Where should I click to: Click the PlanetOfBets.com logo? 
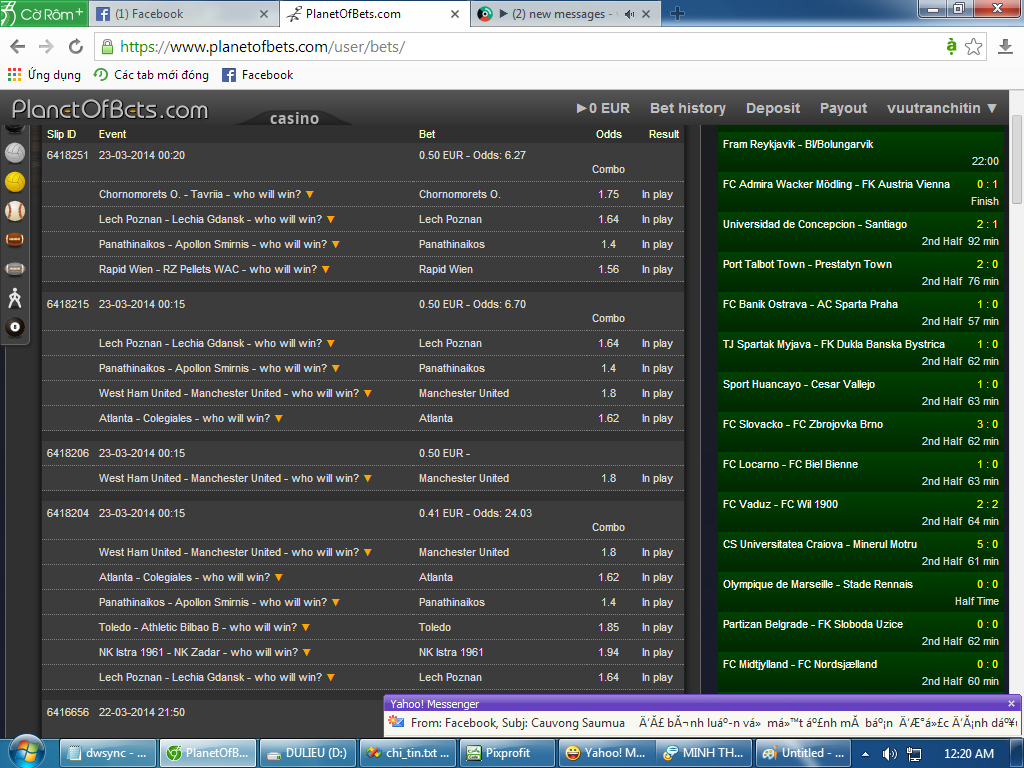click(110, 109)
